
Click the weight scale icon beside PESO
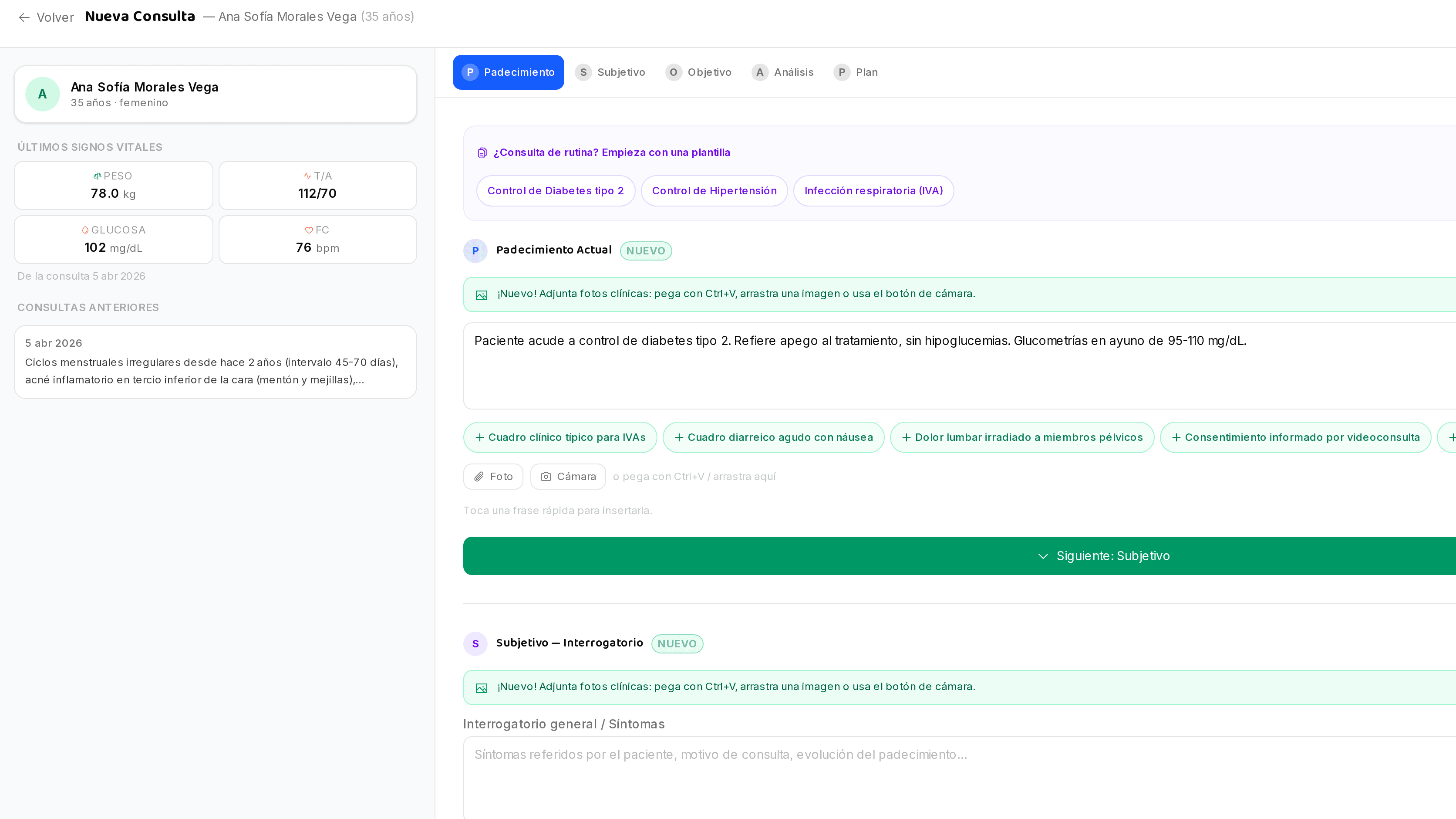click(97, 176)
